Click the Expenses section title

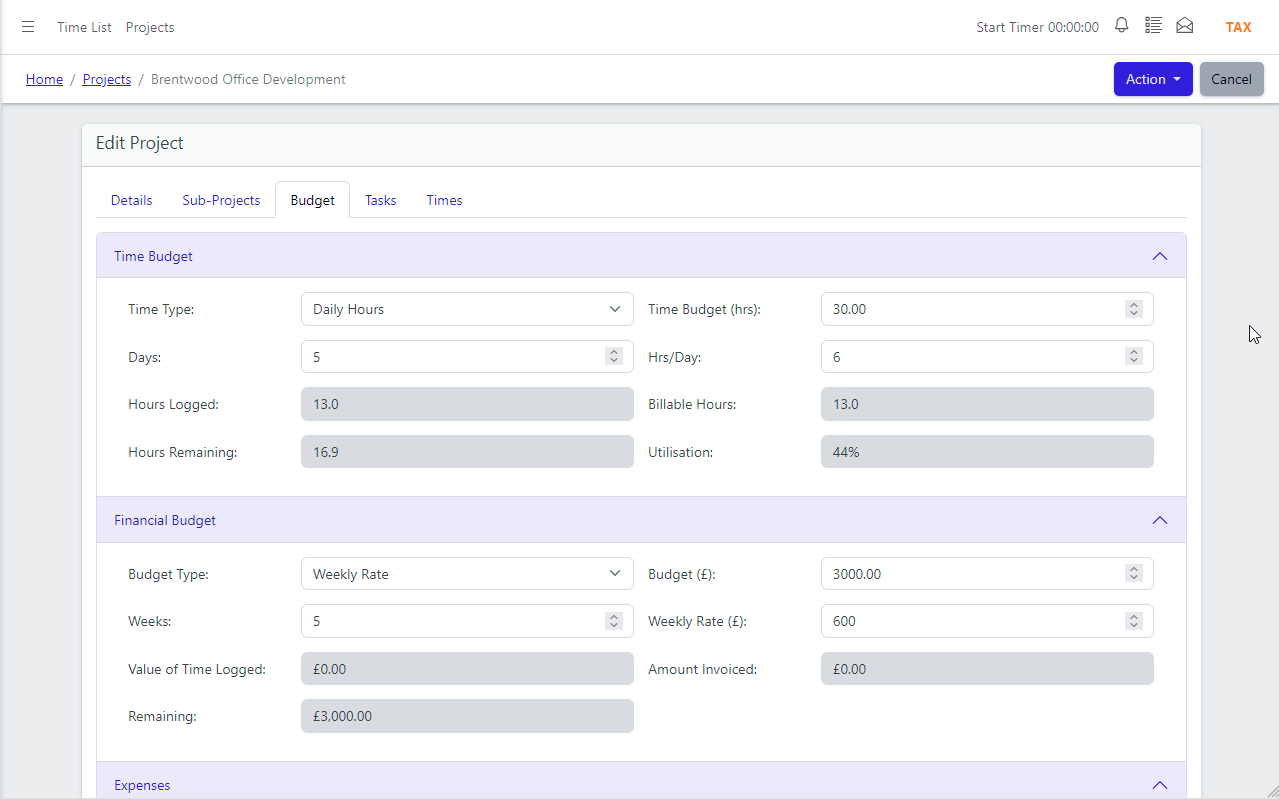[142, 785]
